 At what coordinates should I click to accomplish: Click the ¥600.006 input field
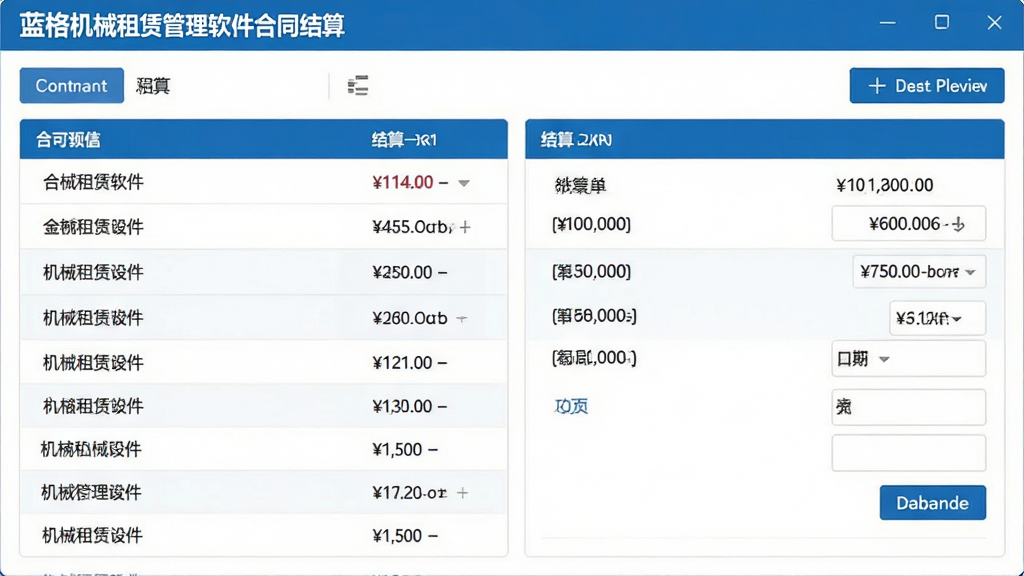coord(908,224)
